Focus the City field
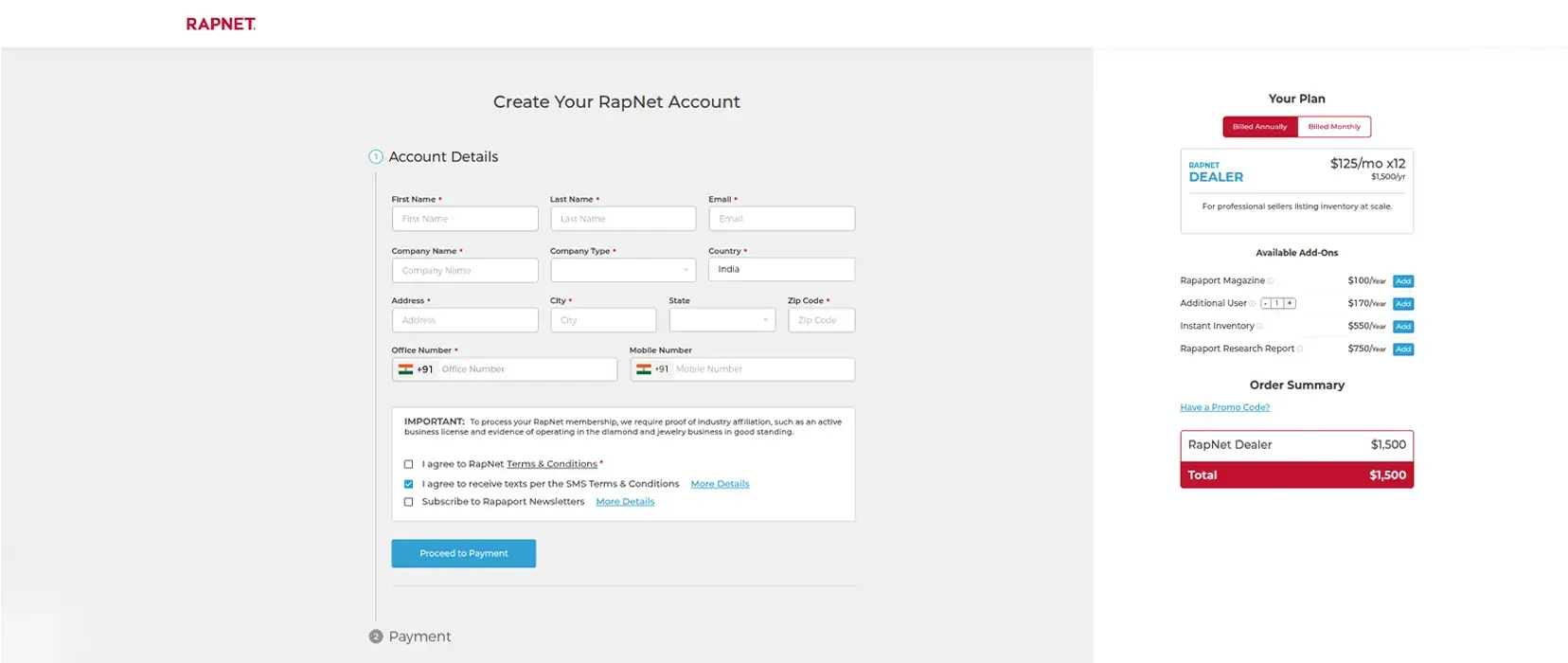This screenshot has height=663, width=1568. pos(603,320)
